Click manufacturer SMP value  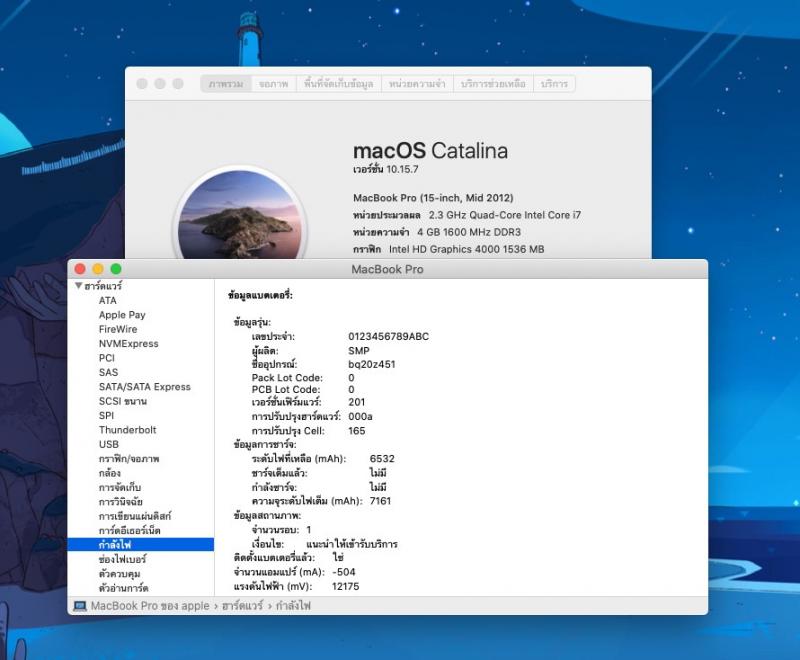[x=359, y=350]
